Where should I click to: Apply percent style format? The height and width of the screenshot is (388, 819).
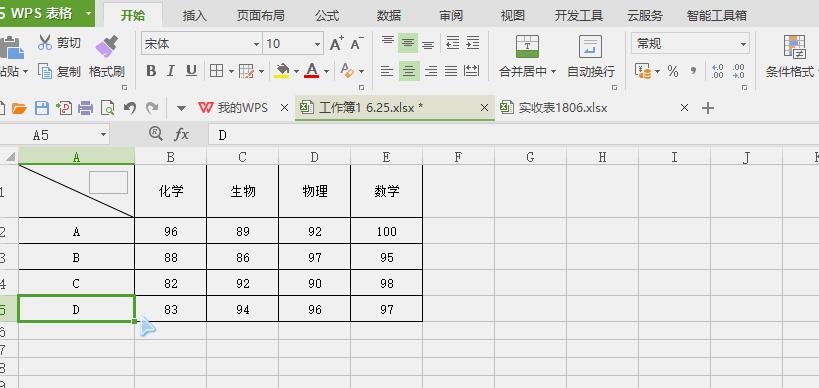pos(673,71)
